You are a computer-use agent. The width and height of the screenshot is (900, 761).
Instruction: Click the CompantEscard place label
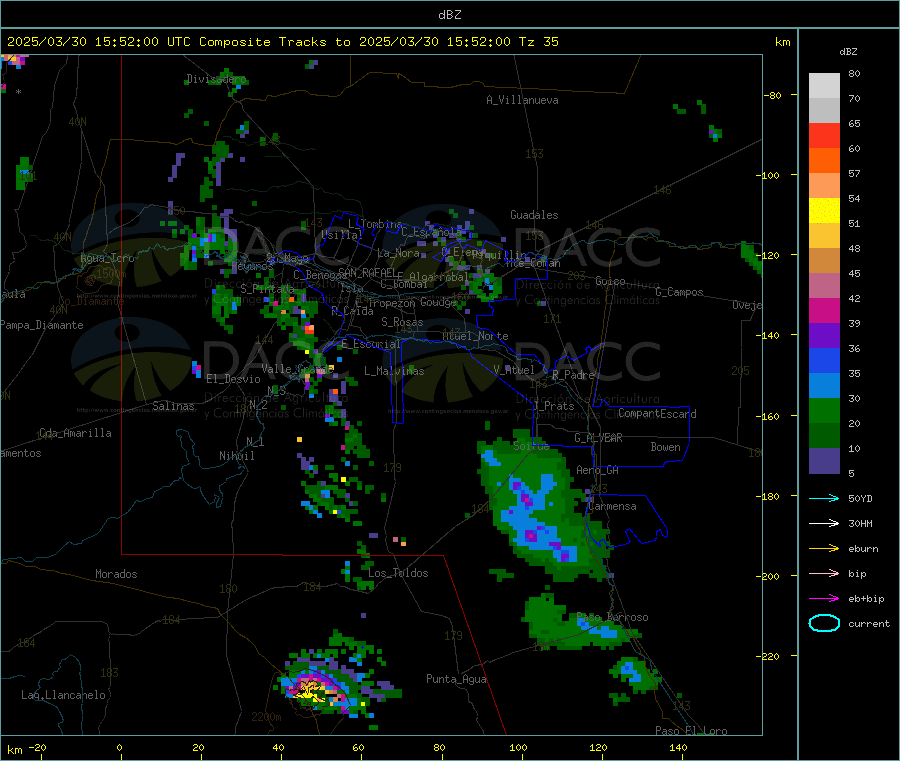(657, 413)
